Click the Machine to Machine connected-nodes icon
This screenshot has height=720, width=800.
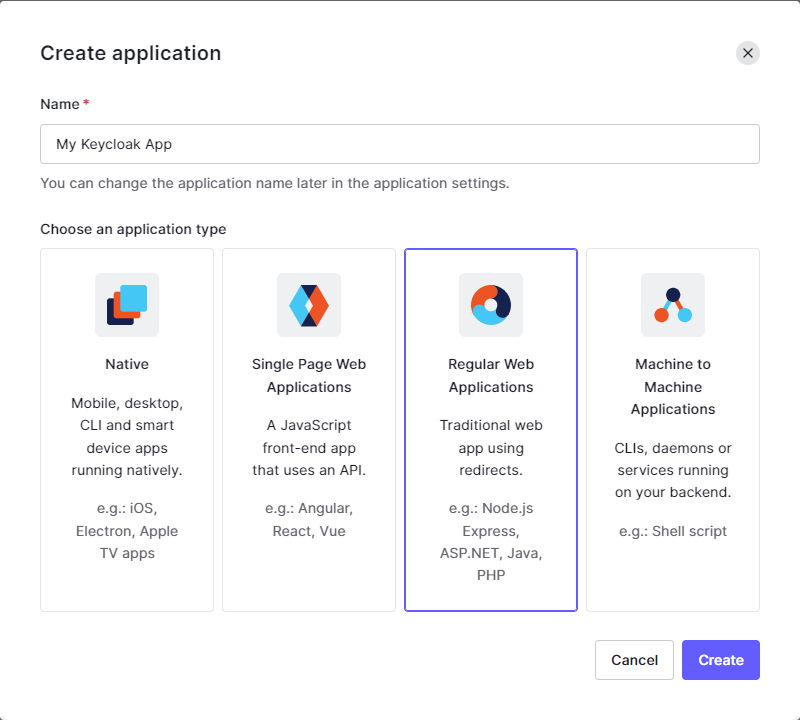coord(672,305)
